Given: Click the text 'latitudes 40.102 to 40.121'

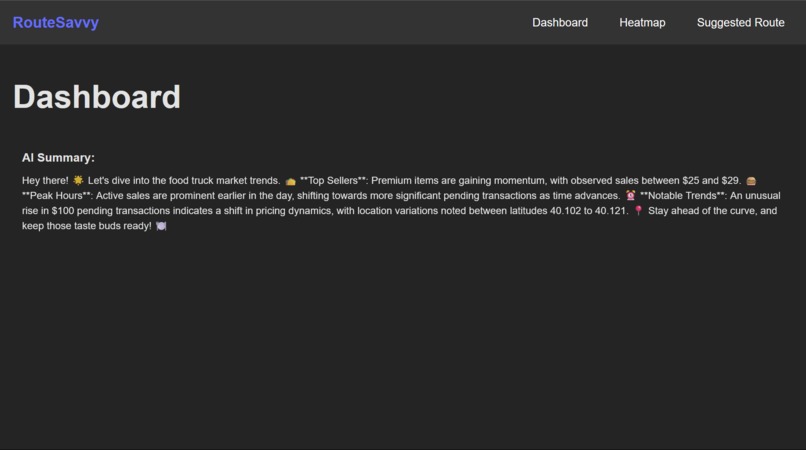Looking at the screenshot, I should pyautogui.click(x=568, y=210).
